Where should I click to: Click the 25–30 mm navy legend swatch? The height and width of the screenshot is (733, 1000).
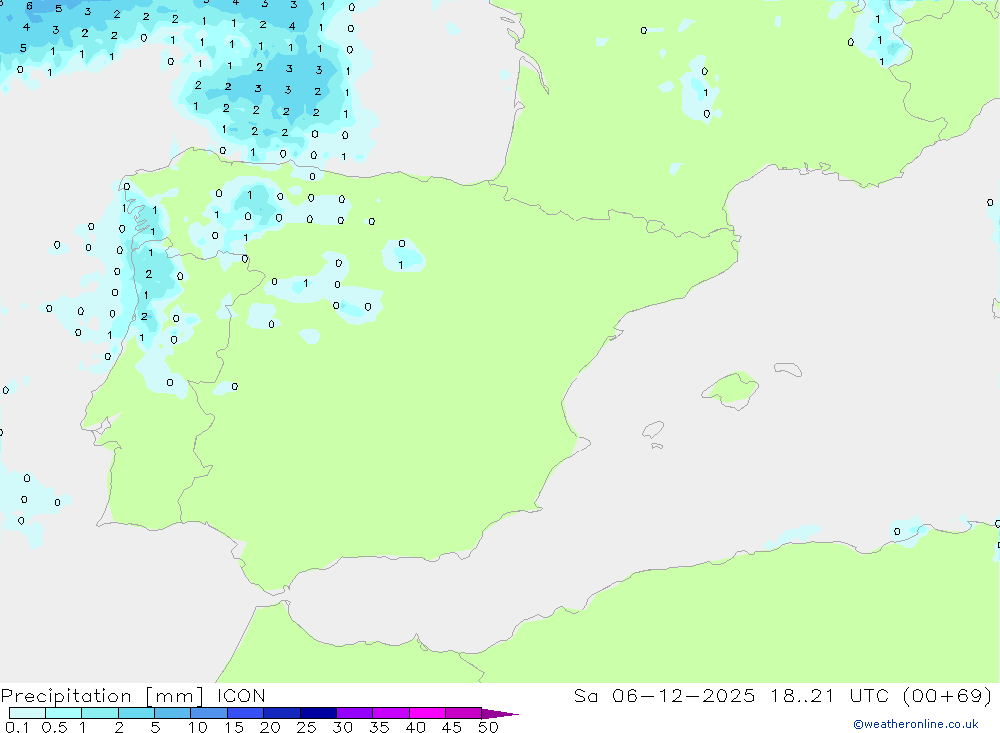pos(318,713)
